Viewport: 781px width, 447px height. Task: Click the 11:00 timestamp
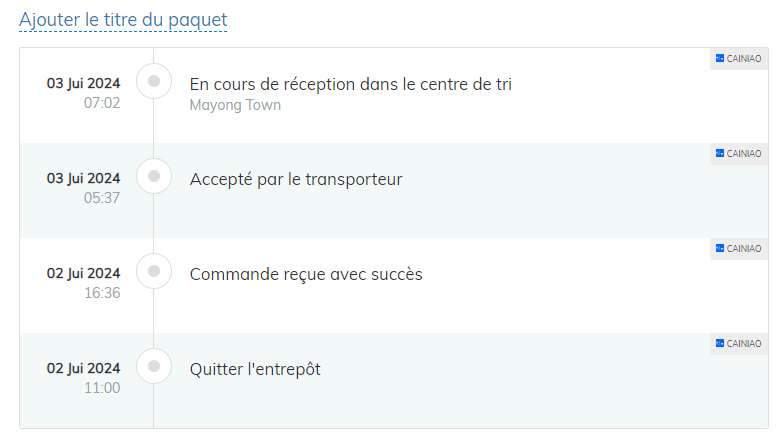point(102,388)
